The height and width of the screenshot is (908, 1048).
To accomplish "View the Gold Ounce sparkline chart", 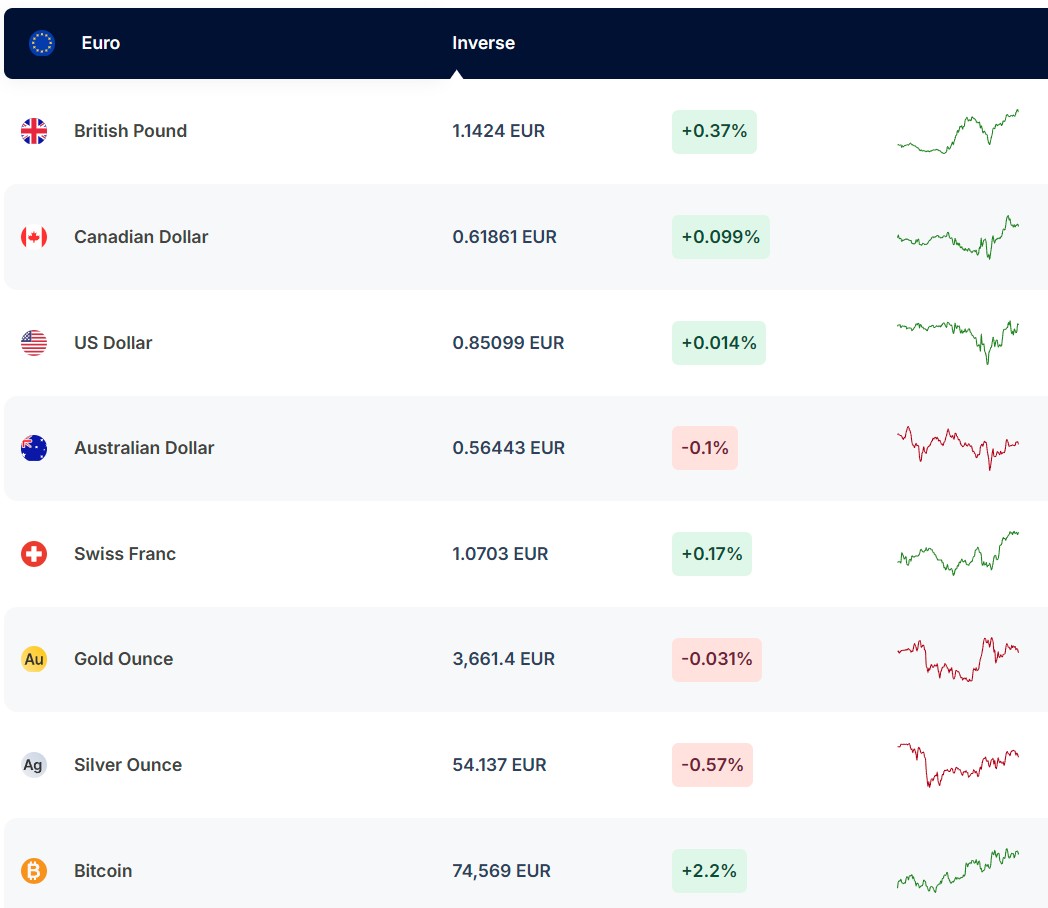I will (957, 659).
